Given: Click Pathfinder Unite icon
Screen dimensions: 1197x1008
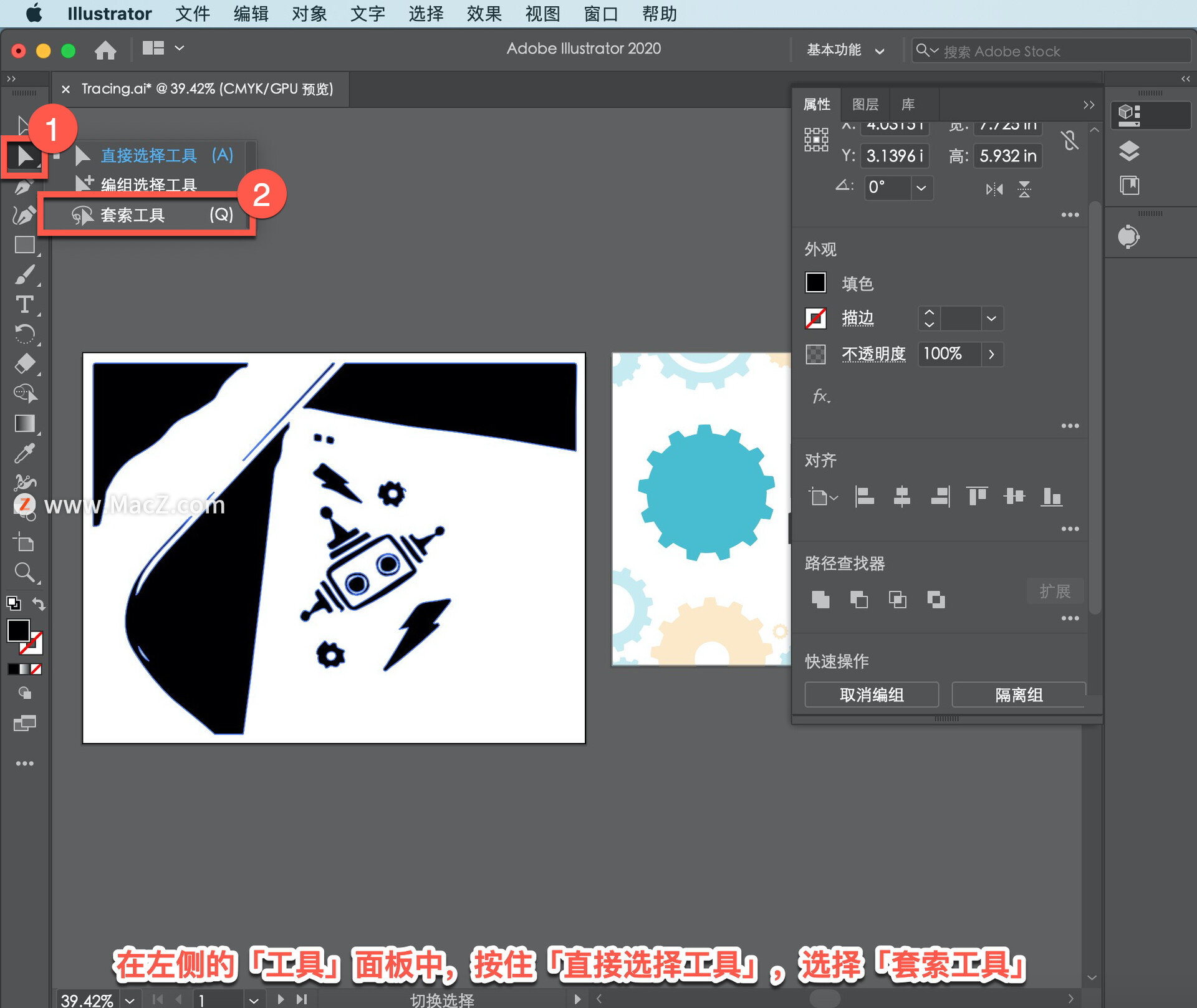Looking at the screenshot, I should [820, 599].
